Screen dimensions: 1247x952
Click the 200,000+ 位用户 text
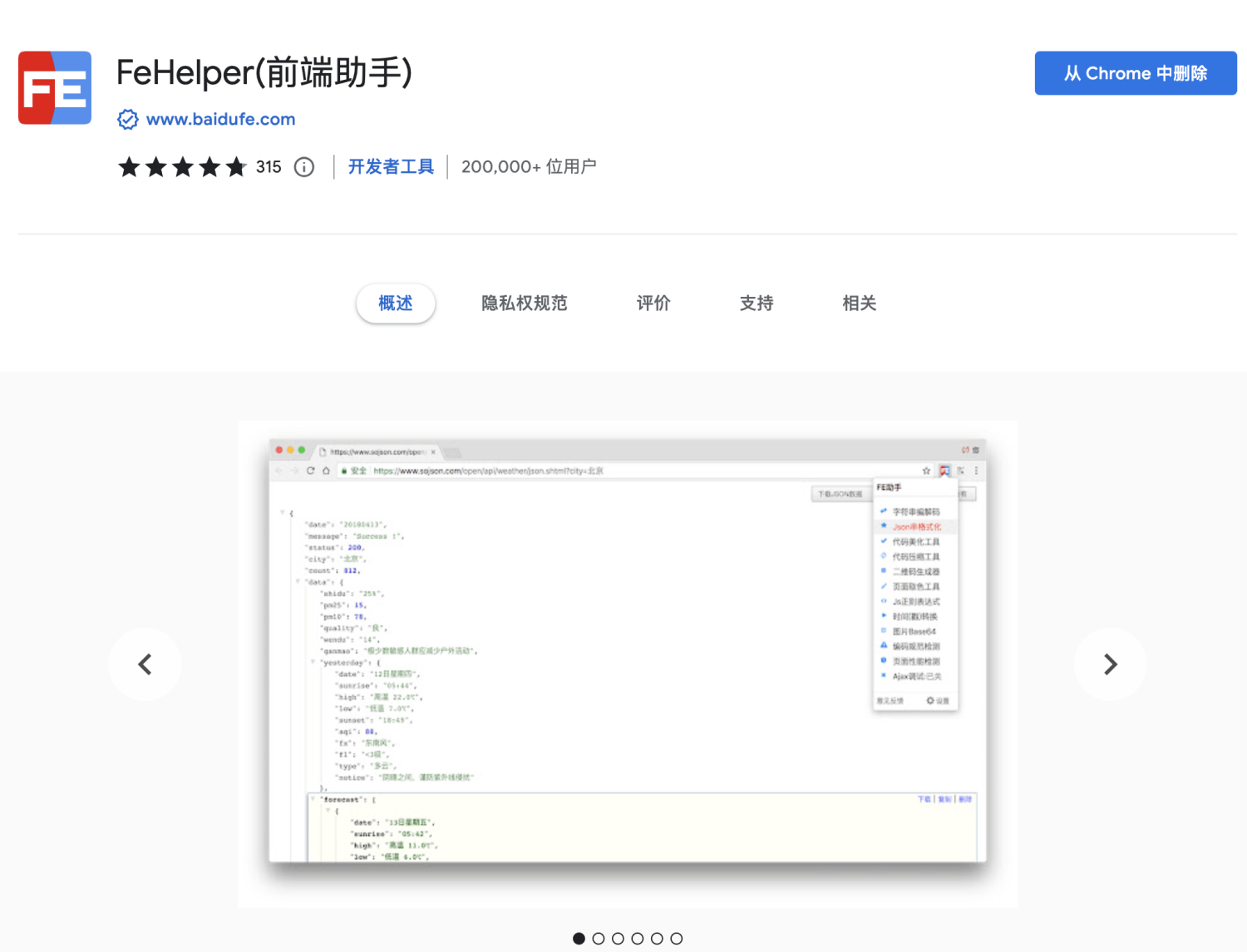pos(529,167)
